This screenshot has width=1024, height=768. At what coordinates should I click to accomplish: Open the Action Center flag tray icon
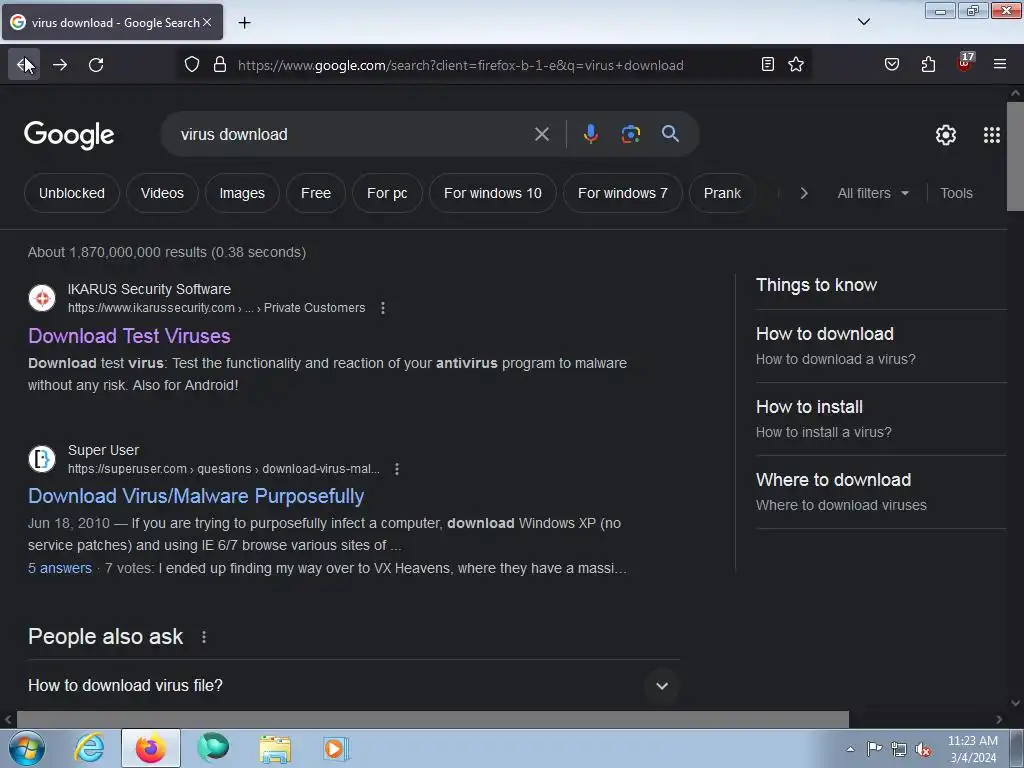pyautogui.click(x=874, y=749)
